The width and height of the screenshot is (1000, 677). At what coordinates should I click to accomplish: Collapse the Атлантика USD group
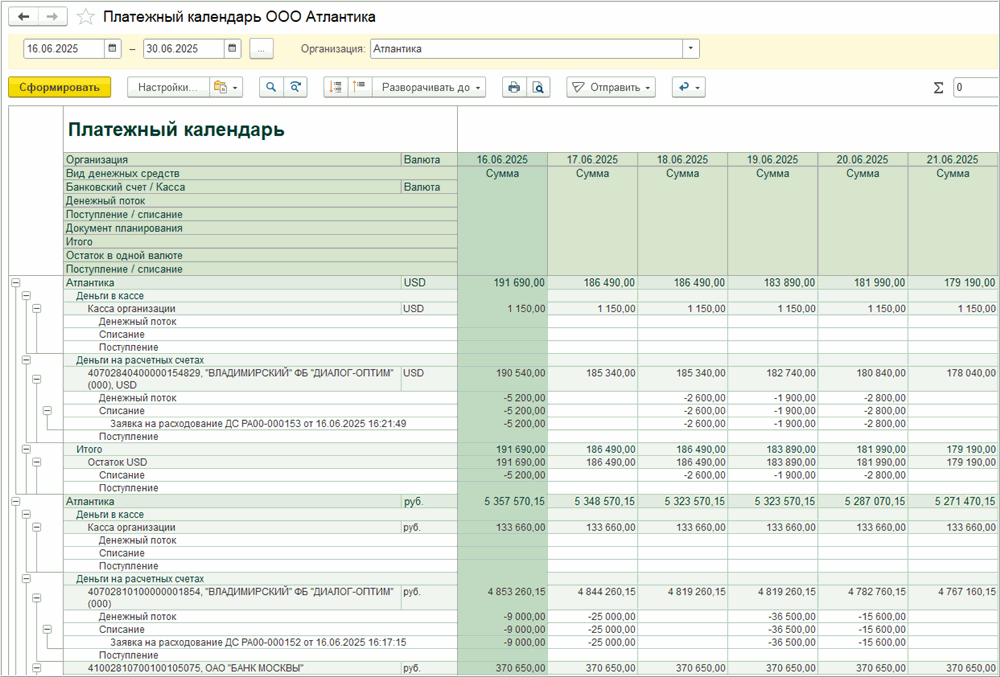point(15,283)
